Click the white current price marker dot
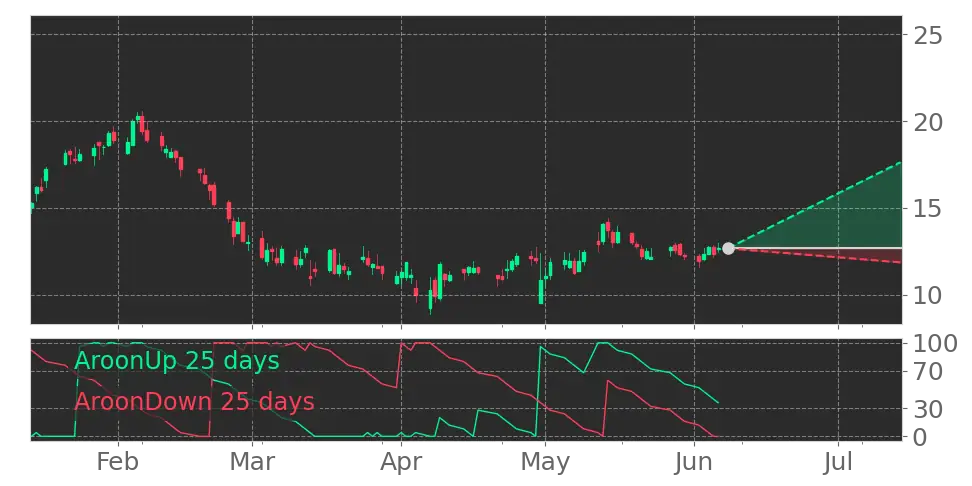 click(x=728, y=248)
